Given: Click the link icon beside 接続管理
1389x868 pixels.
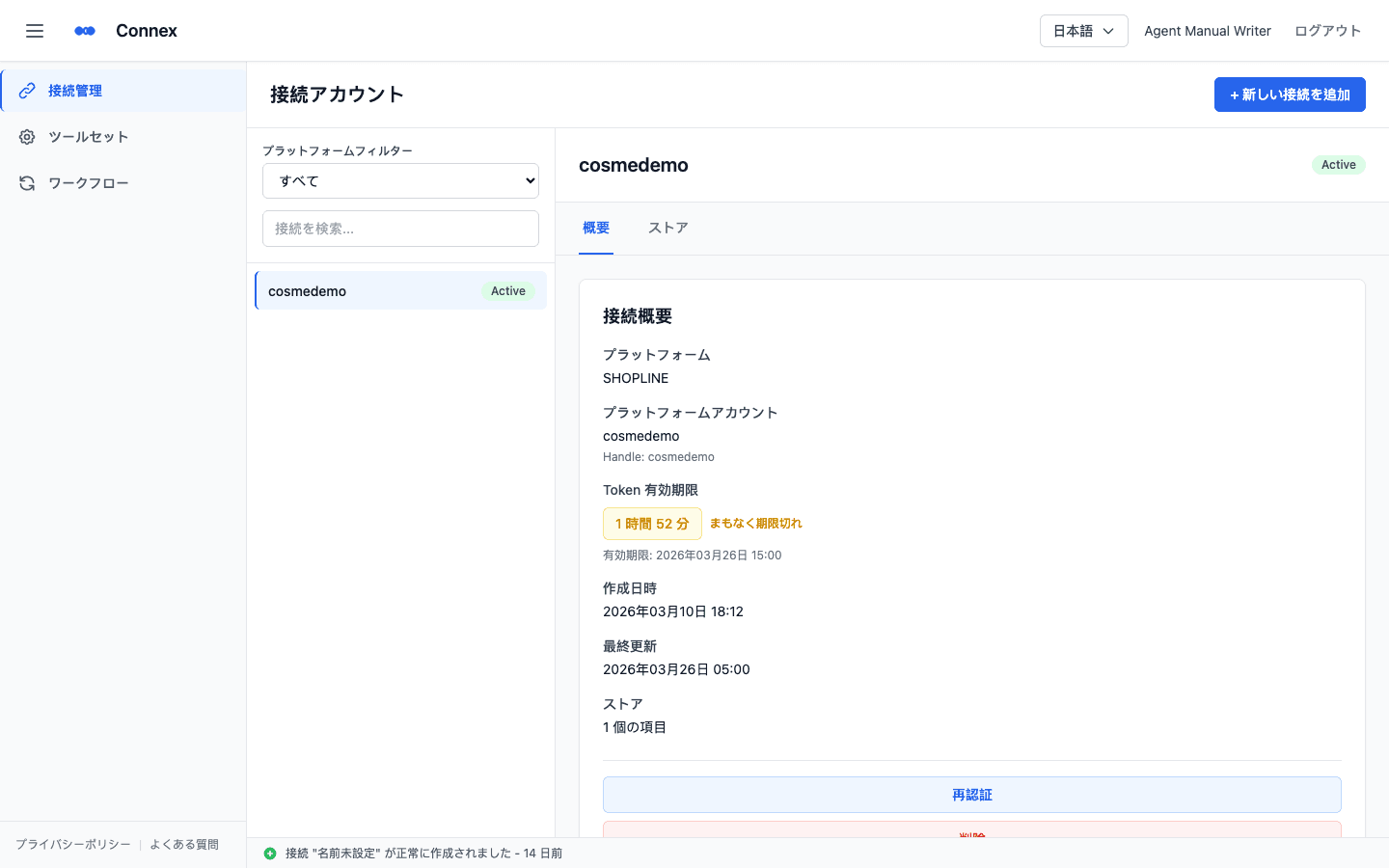Looking at the screenshot, I should point(27,91).
